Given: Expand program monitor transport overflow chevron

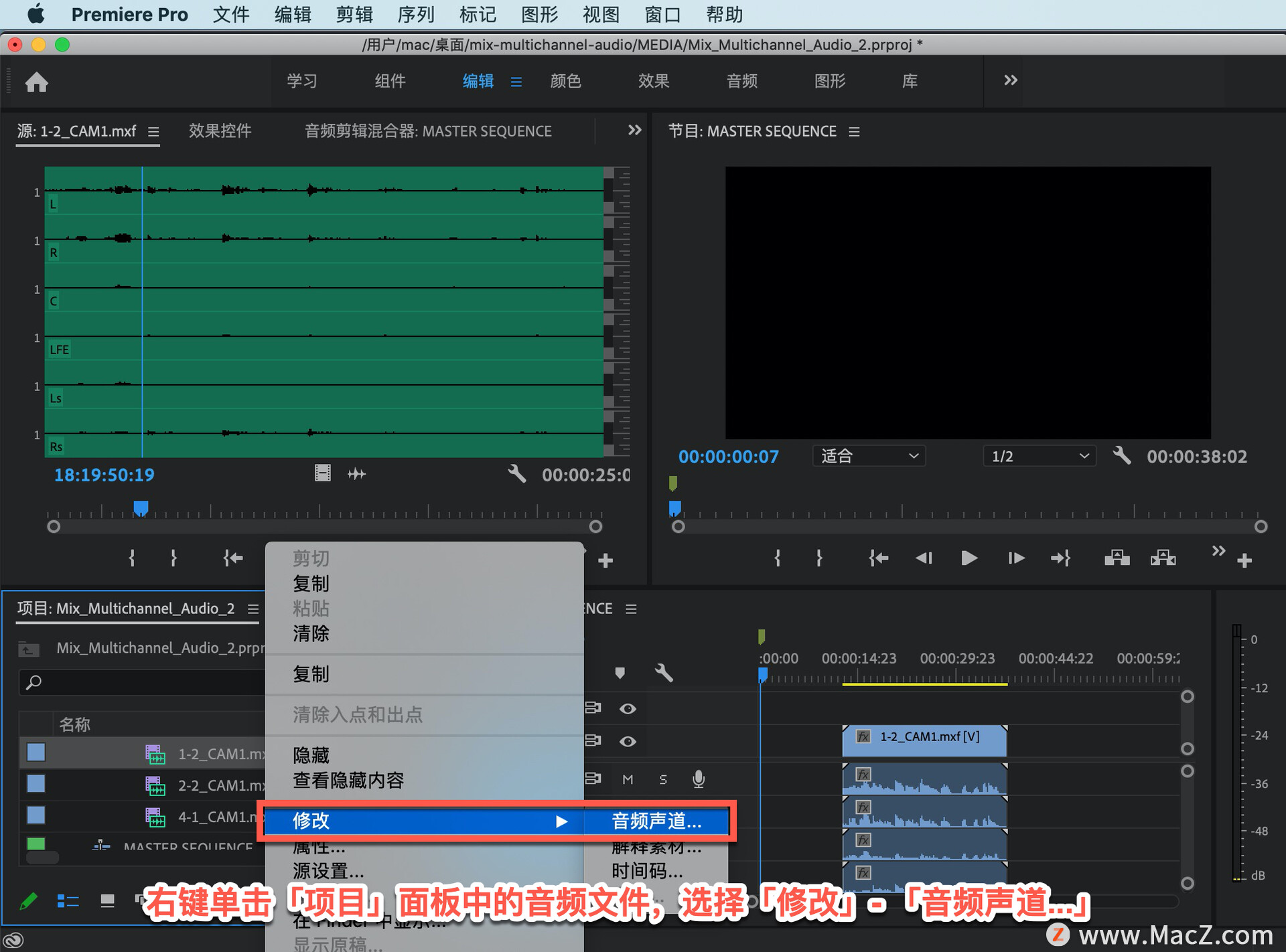Looking at the screenshot, I should 1218,551.
